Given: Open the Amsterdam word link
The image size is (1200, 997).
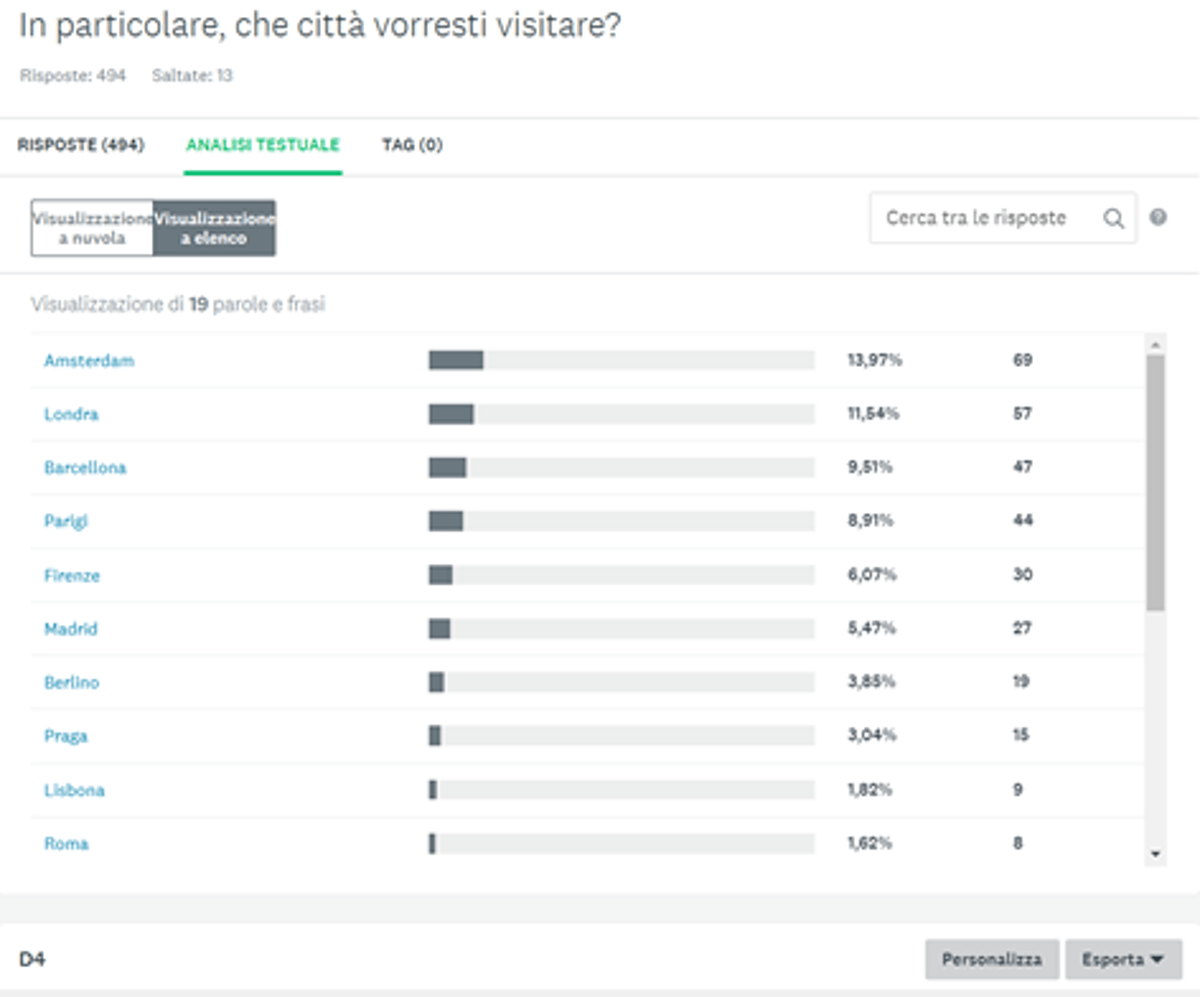Looking at the screenshot, I should pos(89,361).
